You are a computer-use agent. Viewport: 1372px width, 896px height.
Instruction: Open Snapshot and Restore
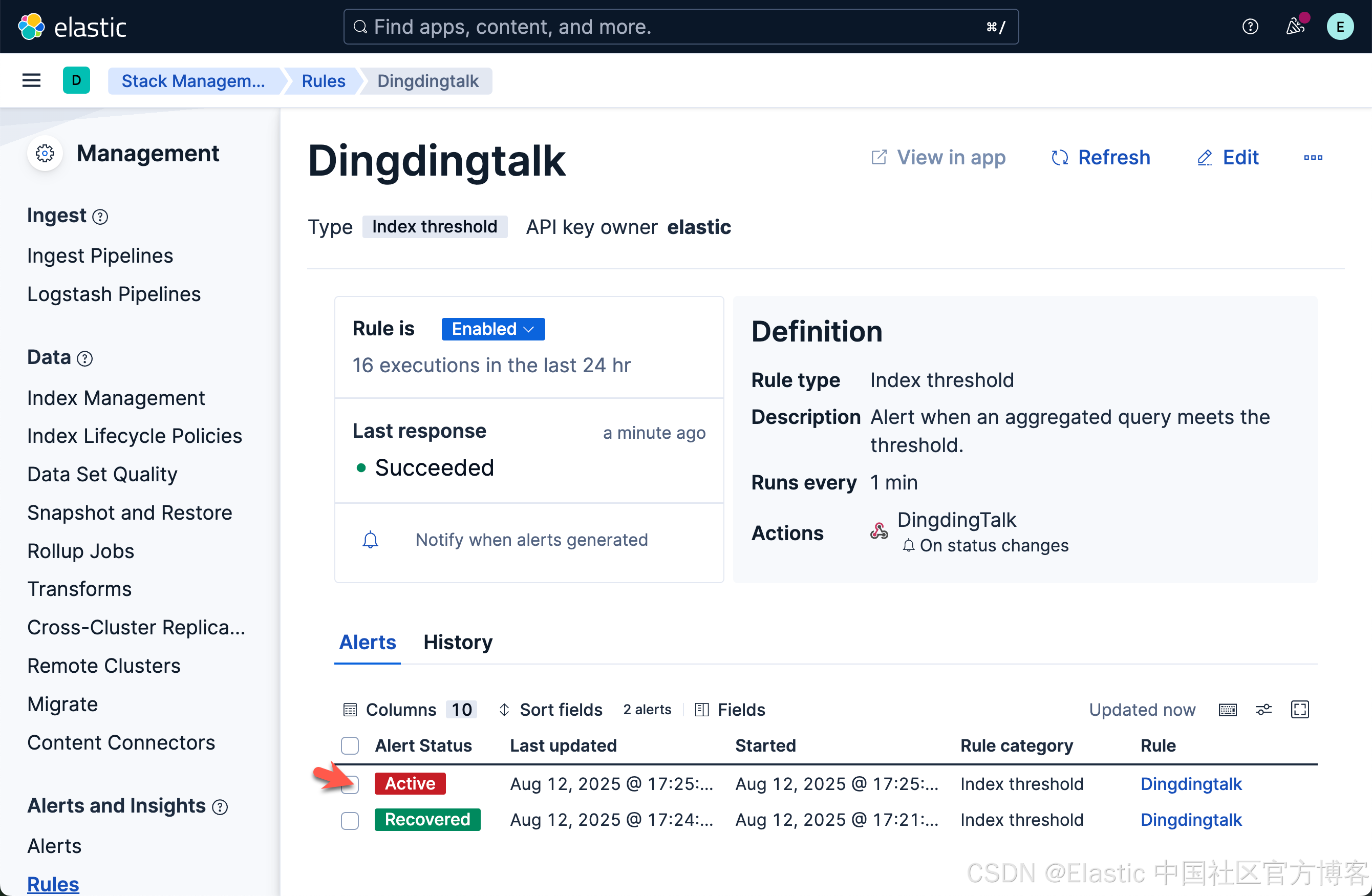(129, 513)
